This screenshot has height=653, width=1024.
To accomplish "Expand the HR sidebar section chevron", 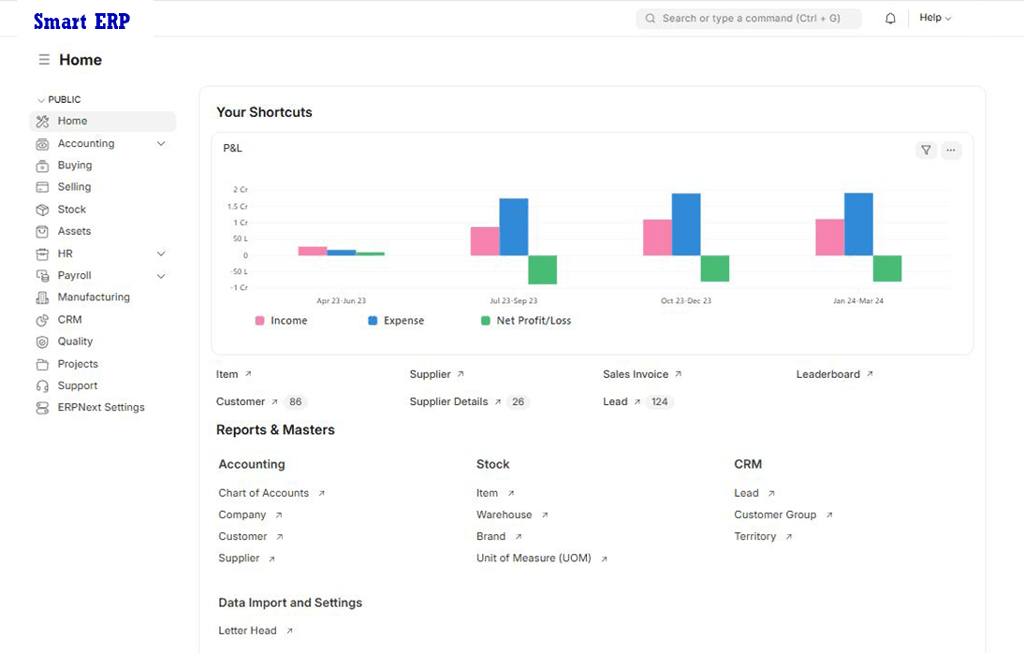I will [161, 254].
